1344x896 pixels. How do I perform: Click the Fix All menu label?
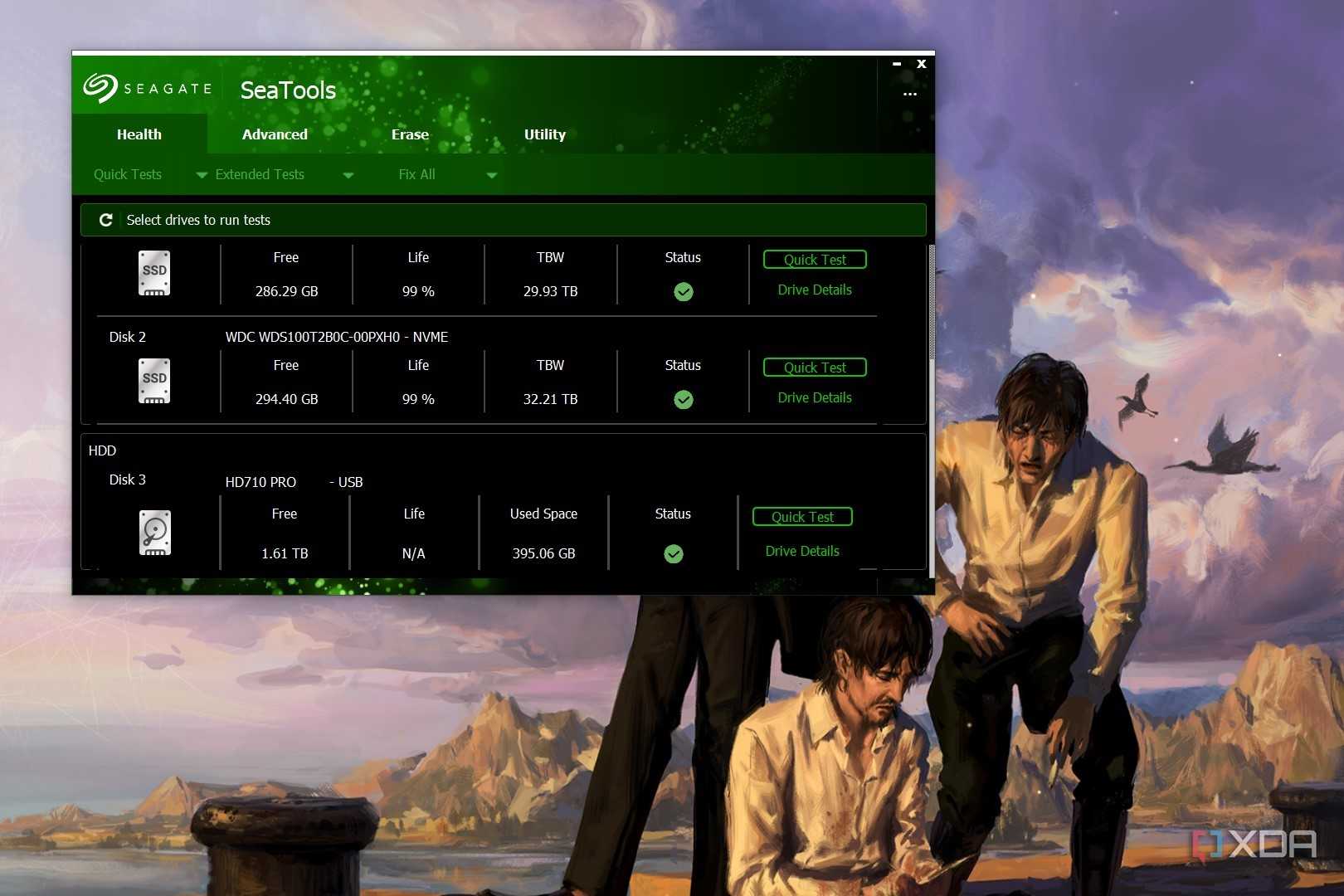click(416, 174)
